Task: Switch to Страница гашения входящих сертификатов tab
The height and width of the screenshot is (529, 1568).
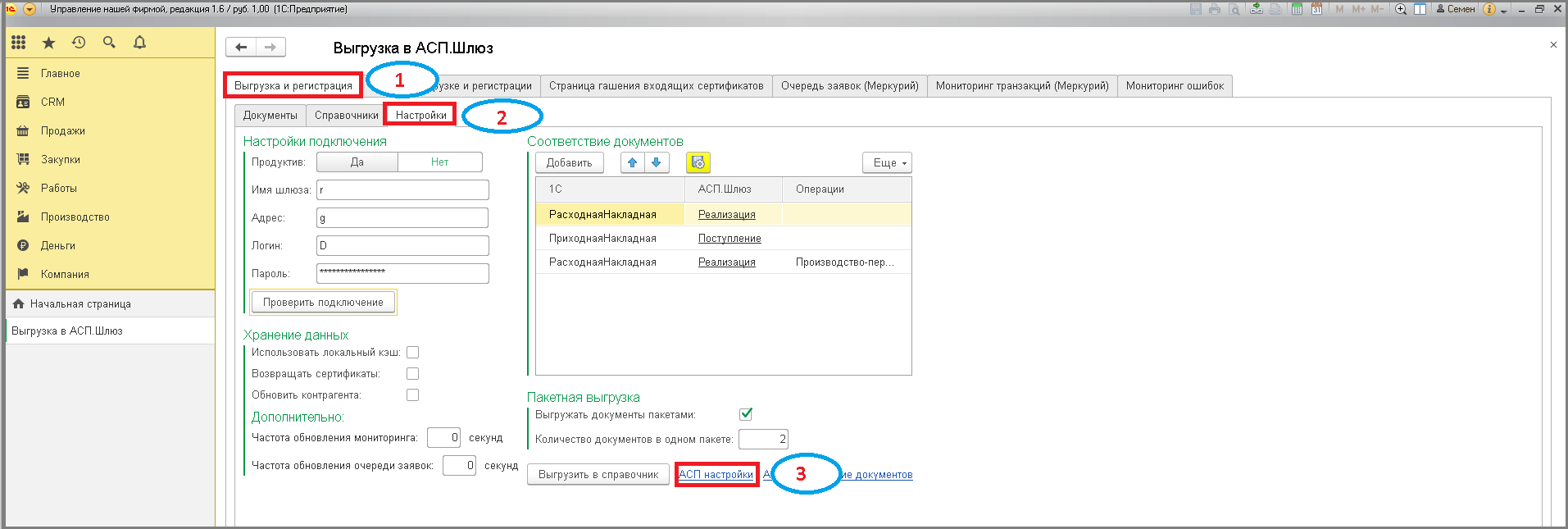Action: coord(656,85)
